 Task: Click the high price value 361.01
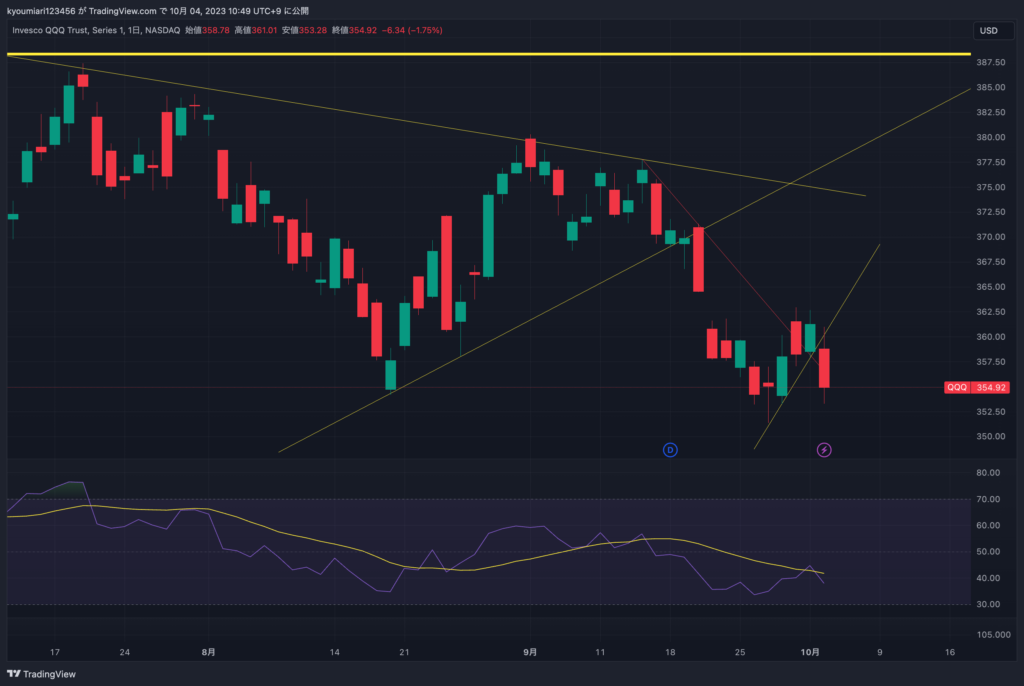click(x=264, y=30)
